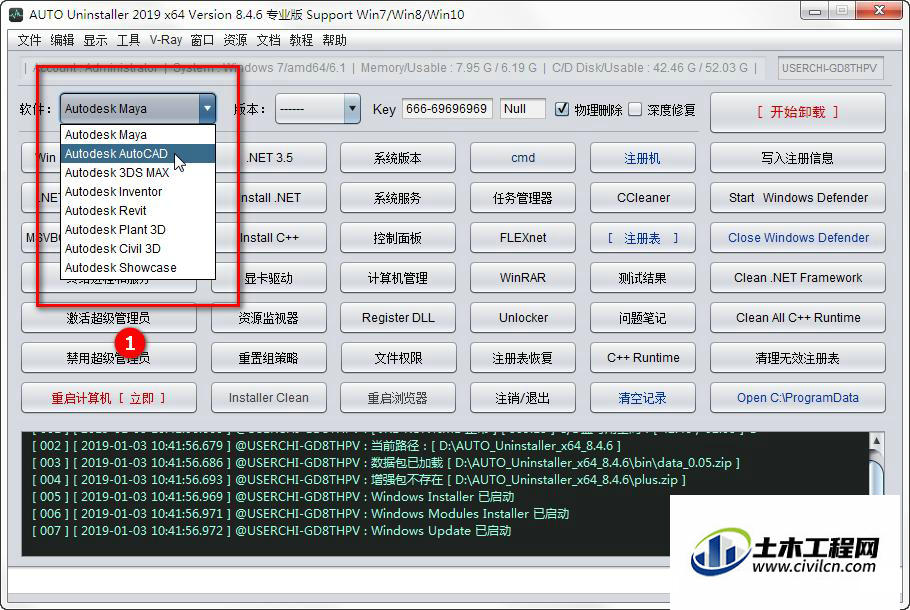Pick Autodesk Civil 3D option
The image size is (910, 610).
(138, 249)
